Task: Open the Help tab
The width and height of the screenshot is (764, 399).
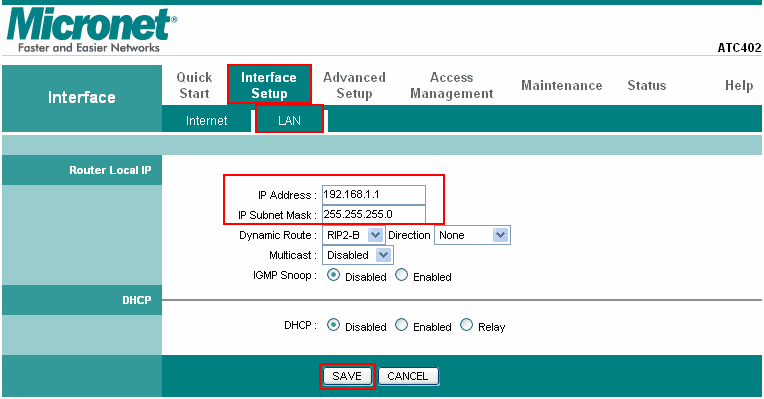Action: point(739,85)
